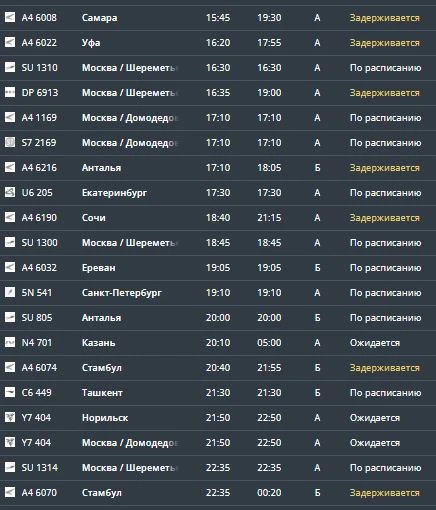Click flight number A4 6074 to Стамбул
Image resolution: width=436 pixels, height=510 pixels.
click(39, 368)
